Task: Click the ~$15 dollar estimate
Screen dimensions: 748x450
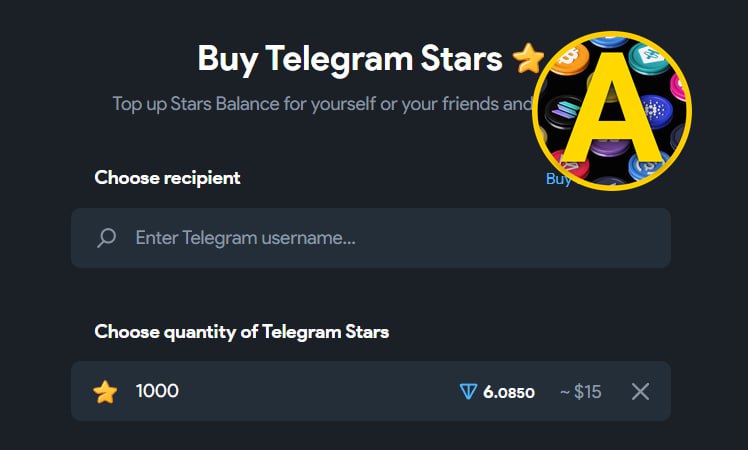Action: point(580,392)
